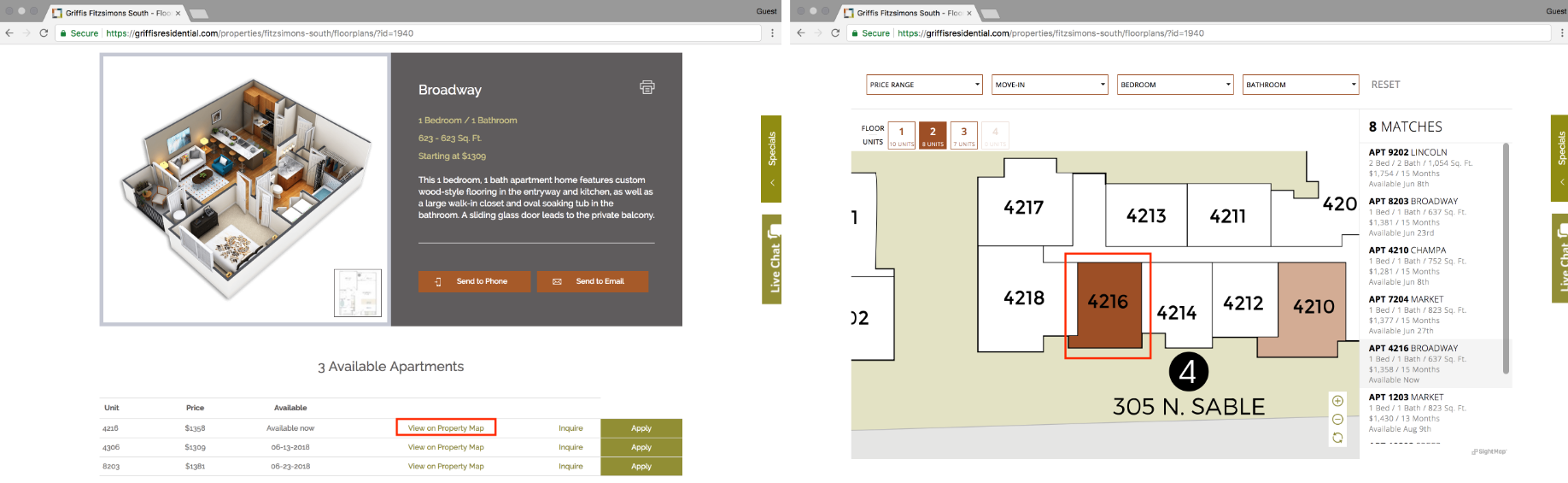Screen dimensions: 1568x483
Task: Zoom in on the property map
Action: point(1337,401)
